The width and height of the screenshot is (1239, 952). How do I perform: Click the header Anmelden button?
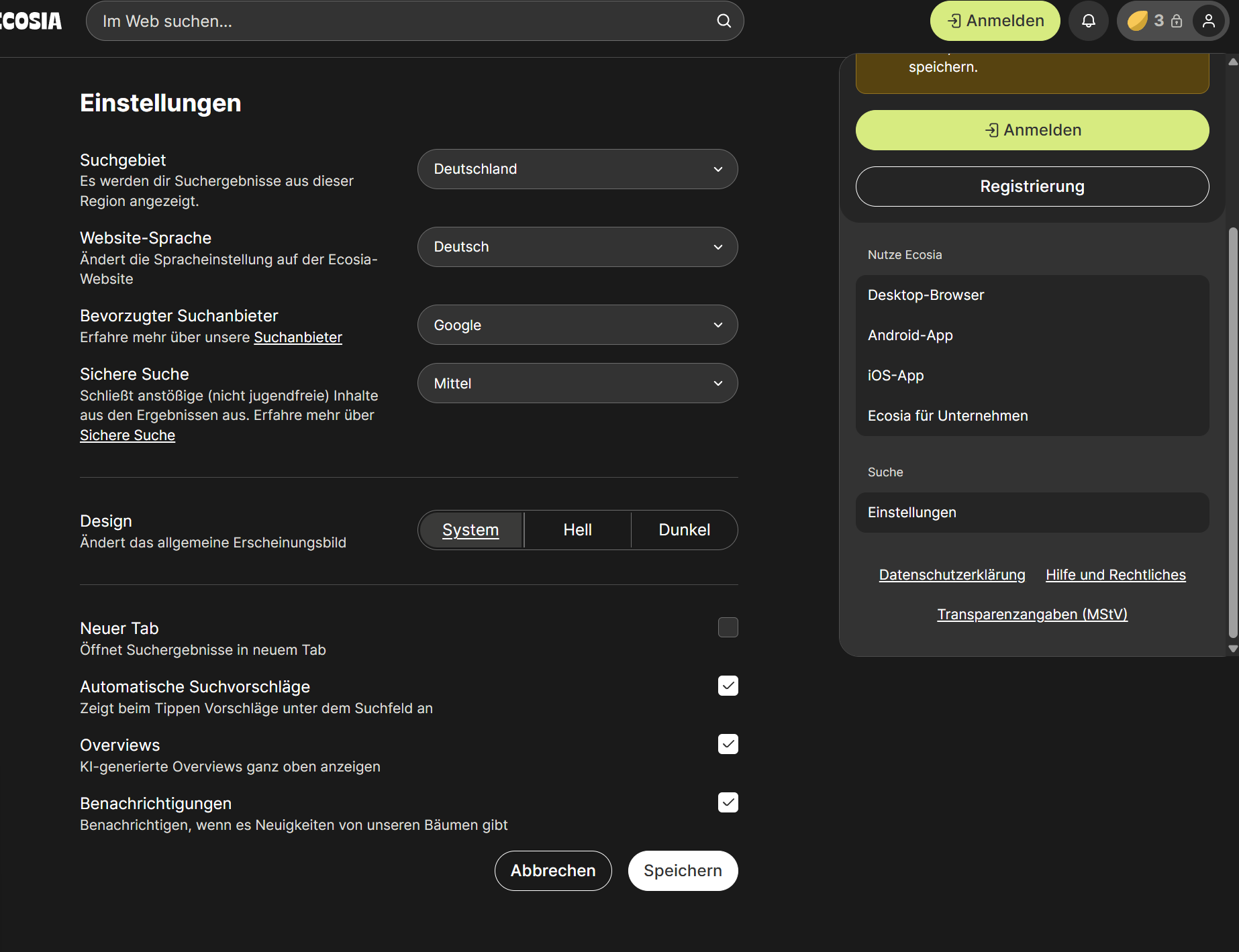coord(995,21)
